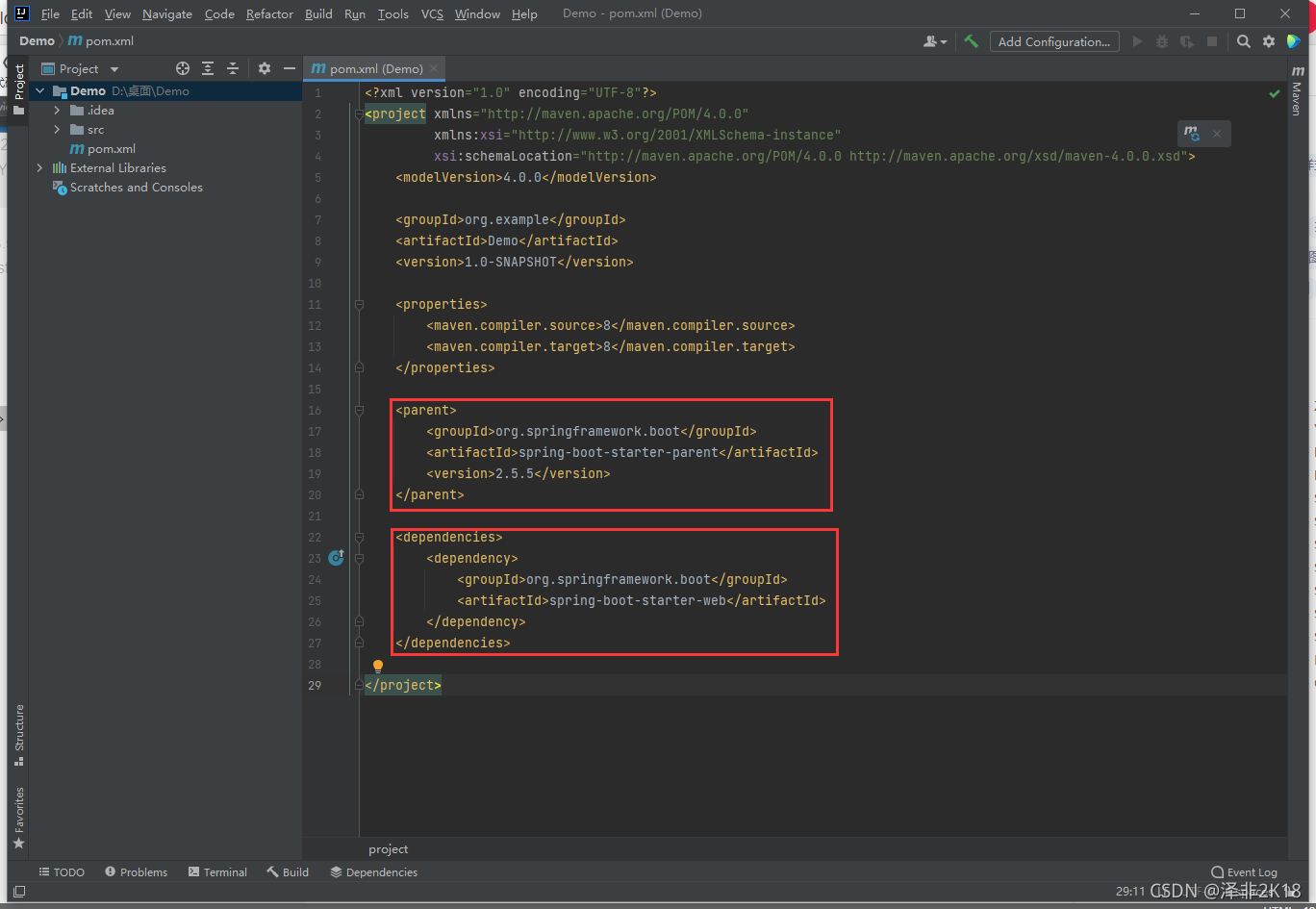Image resolution: width=1316 pixels, height=909 pixels.
Task: Open the Favorites side tool tab
Action: pyautogui.click(x=18, y=818)
